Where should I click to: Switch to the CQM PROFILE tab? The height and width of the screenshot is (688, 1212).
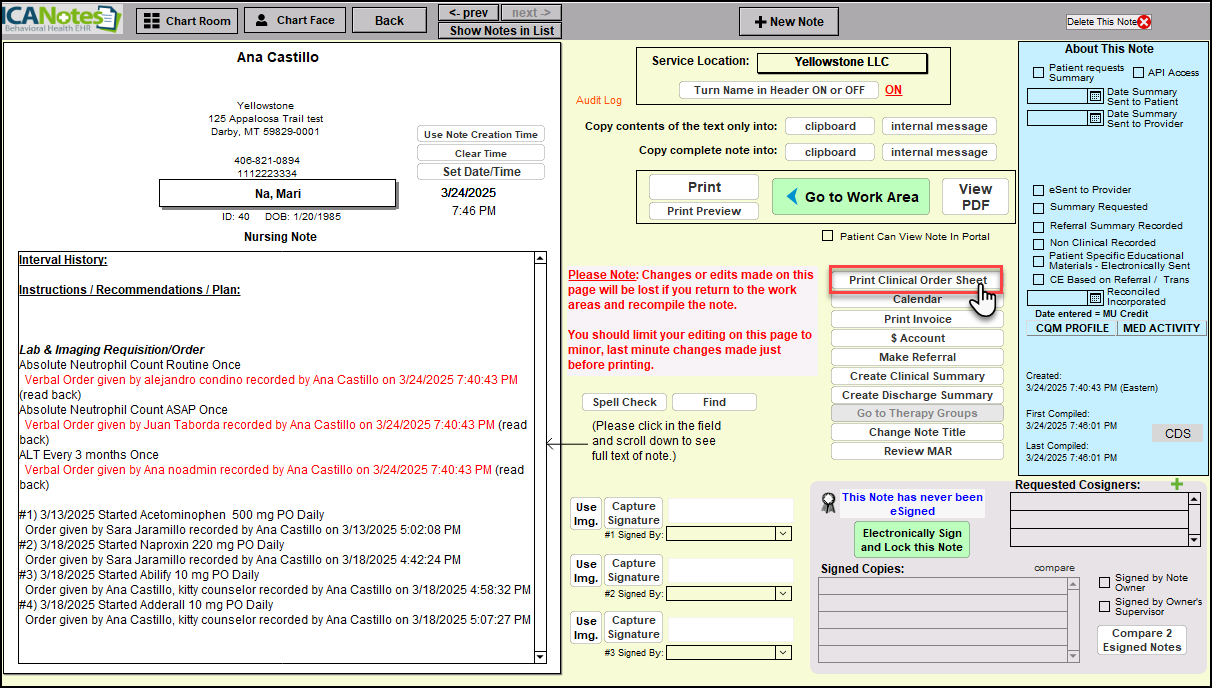click(x=1072, y=328)
